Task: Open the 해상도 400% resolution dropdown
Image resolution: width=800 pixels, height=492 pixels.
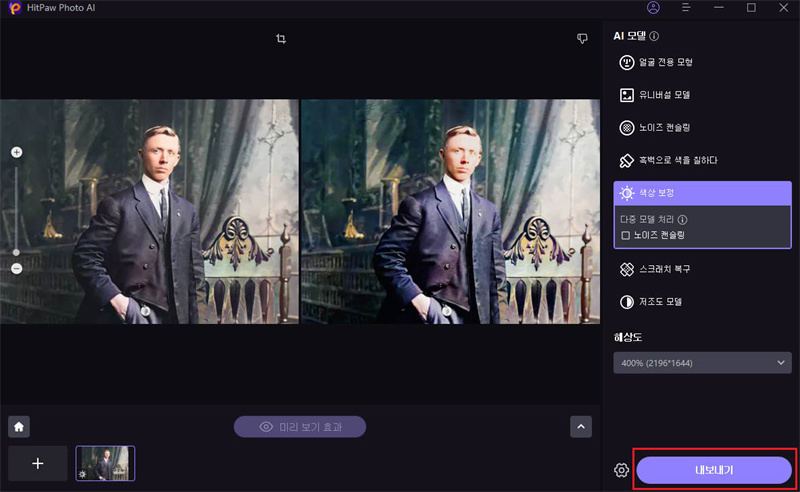Action: point(702,363)
